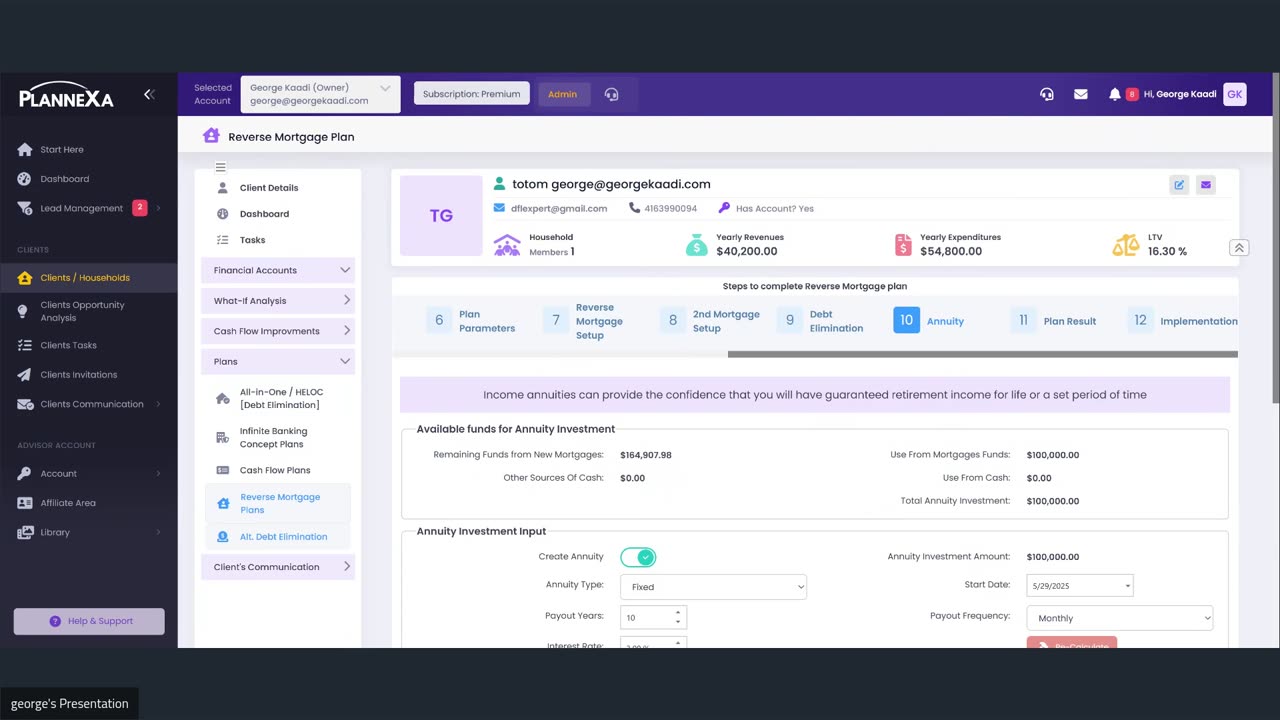This screenshot has height=720, width=1280.
Task: Click the Help & Support button
Action: click(89, 621)
